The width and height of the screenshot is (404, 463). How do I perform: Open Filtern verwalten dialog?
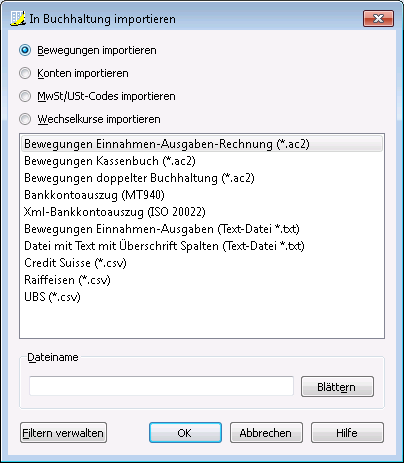click(63, 433)
